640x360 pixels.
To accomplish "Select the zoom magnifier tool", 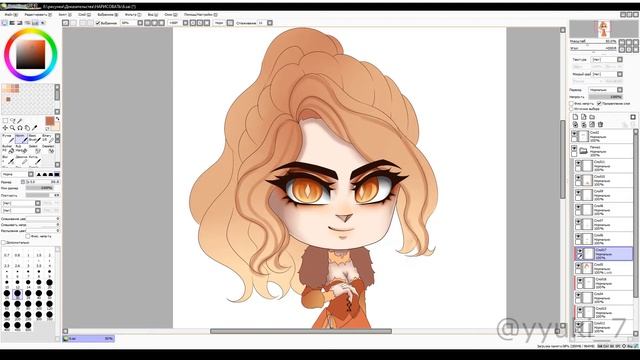I will pos(13,128).
